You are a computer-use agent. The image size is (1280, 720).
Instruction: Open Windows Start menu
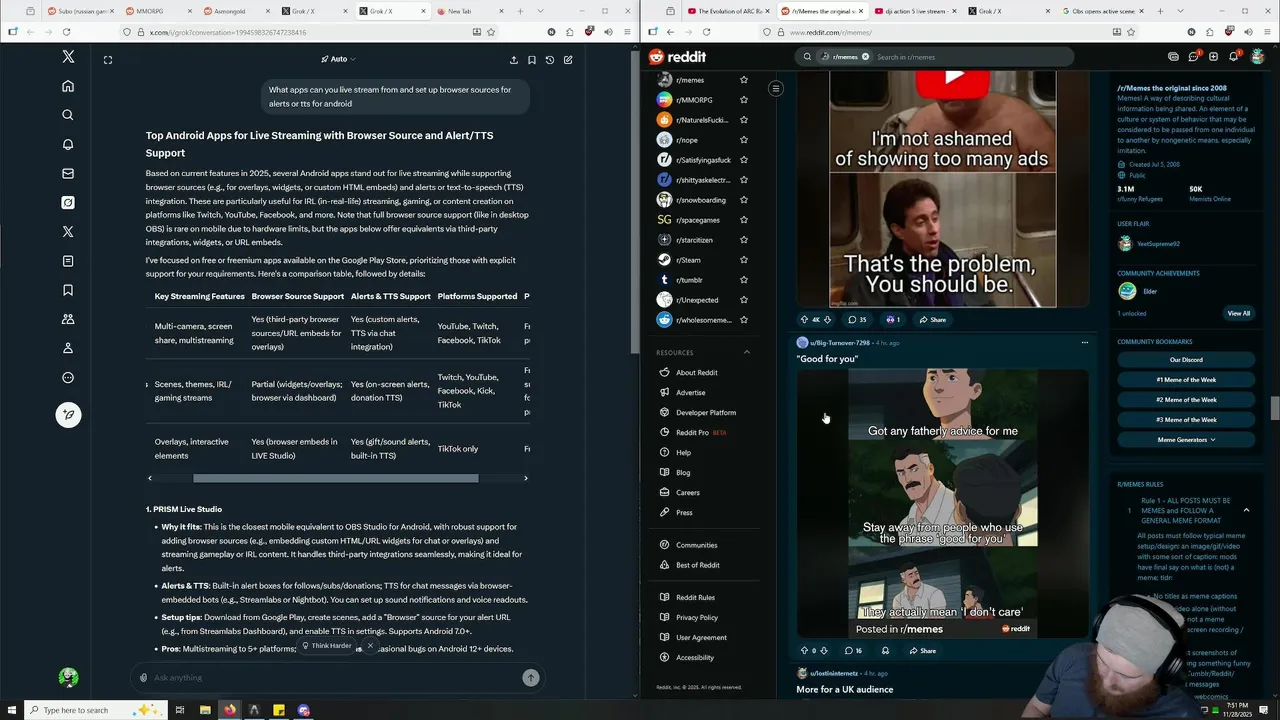click(x=12, y=710)
